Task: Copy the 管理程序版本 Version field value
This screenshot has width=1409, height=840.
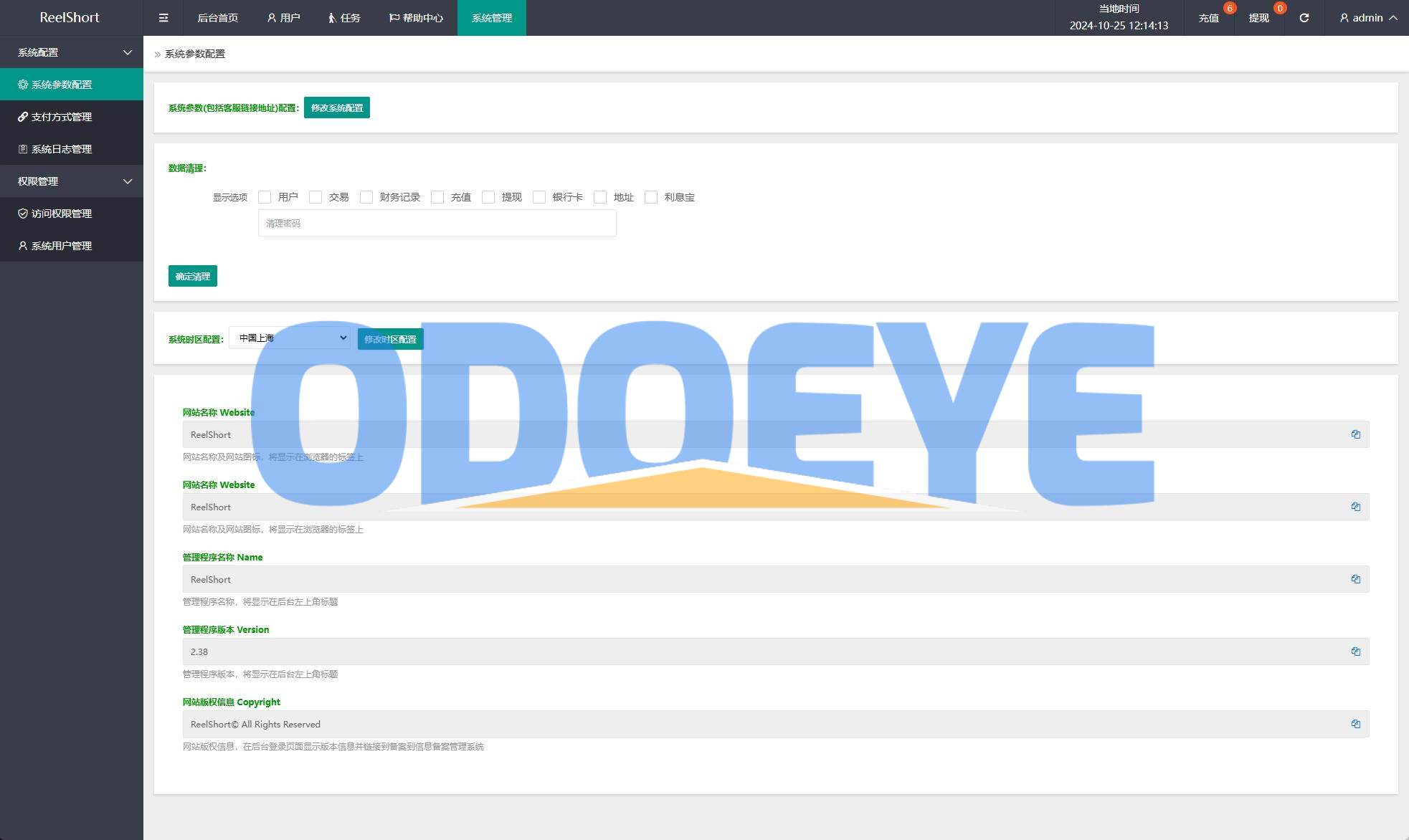Action: click(x=1355, y=652)
